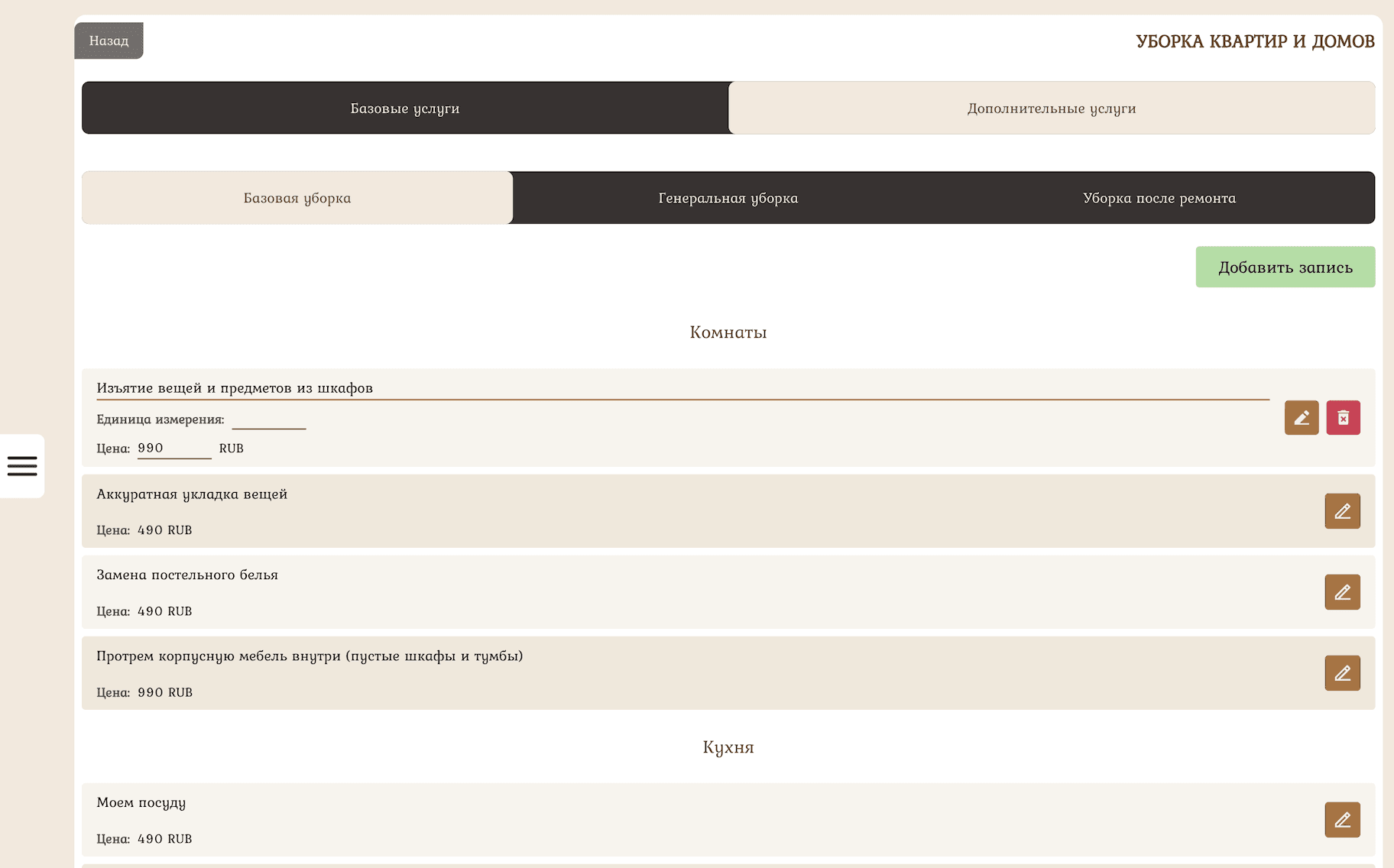The image size is (1394, 868).
Task: Edit the Протрем корпусную мебель record
Action: [1342, 673]
